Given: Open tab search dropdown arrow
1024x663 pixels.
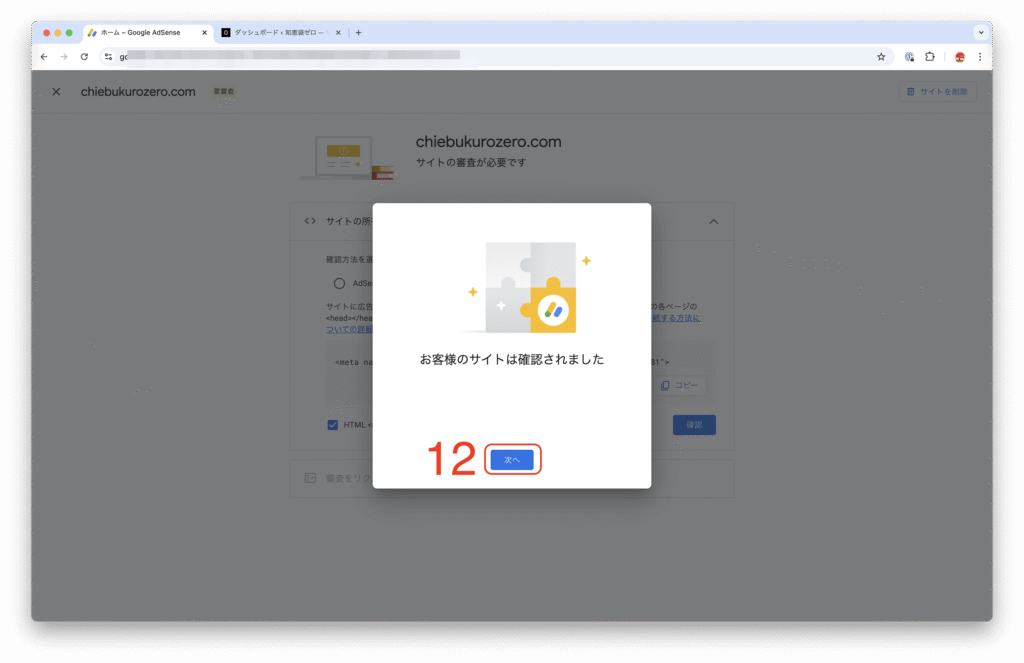Looking at the screenshot, I should (981, 33).
